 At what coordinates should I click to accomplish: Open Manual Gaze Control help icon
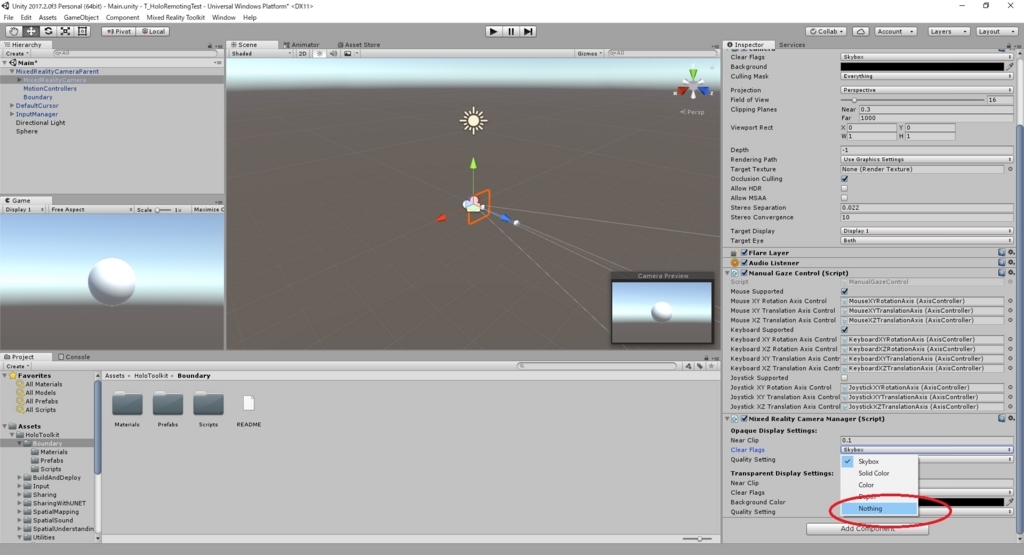point(1001,273)
